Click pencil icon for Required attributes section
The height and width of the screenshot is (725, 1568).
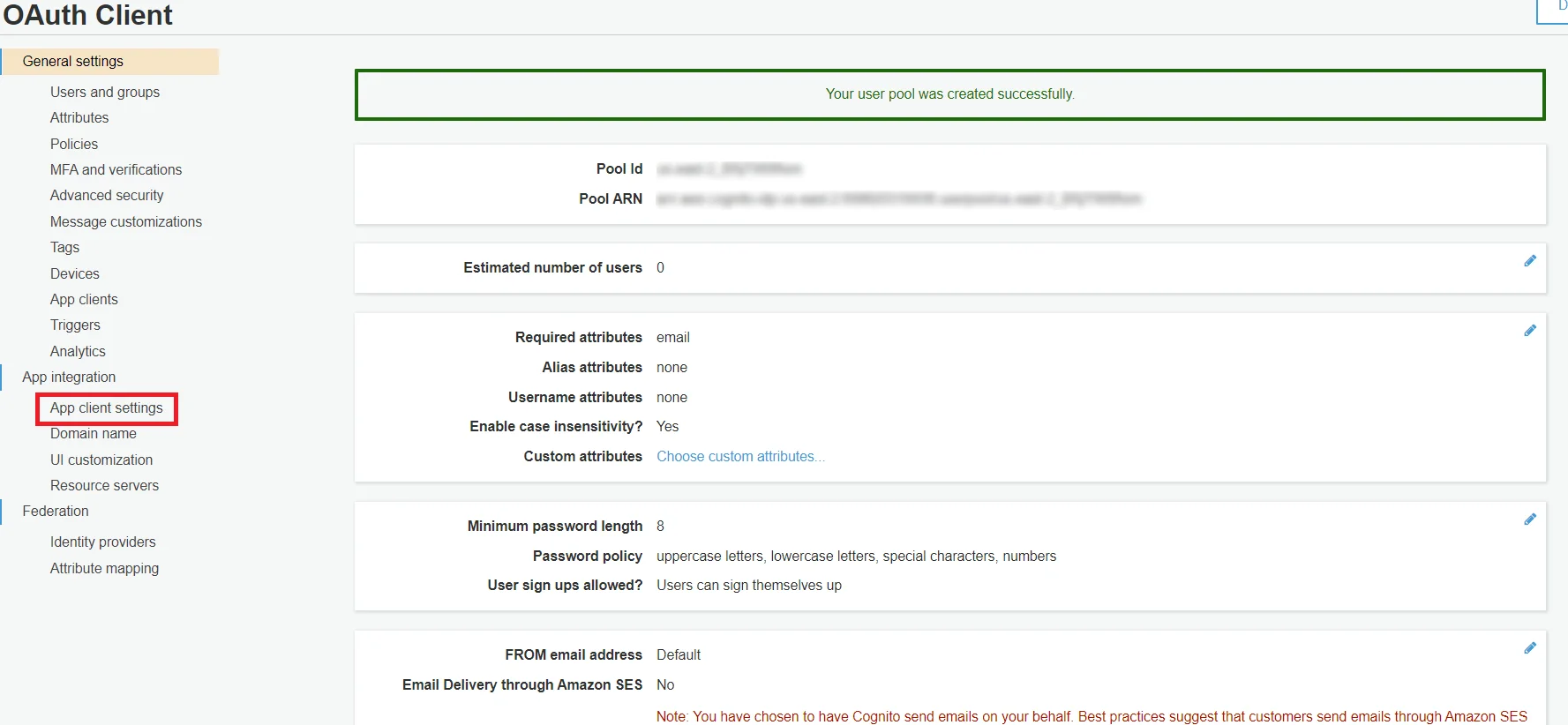click(x=1530, y=331)
